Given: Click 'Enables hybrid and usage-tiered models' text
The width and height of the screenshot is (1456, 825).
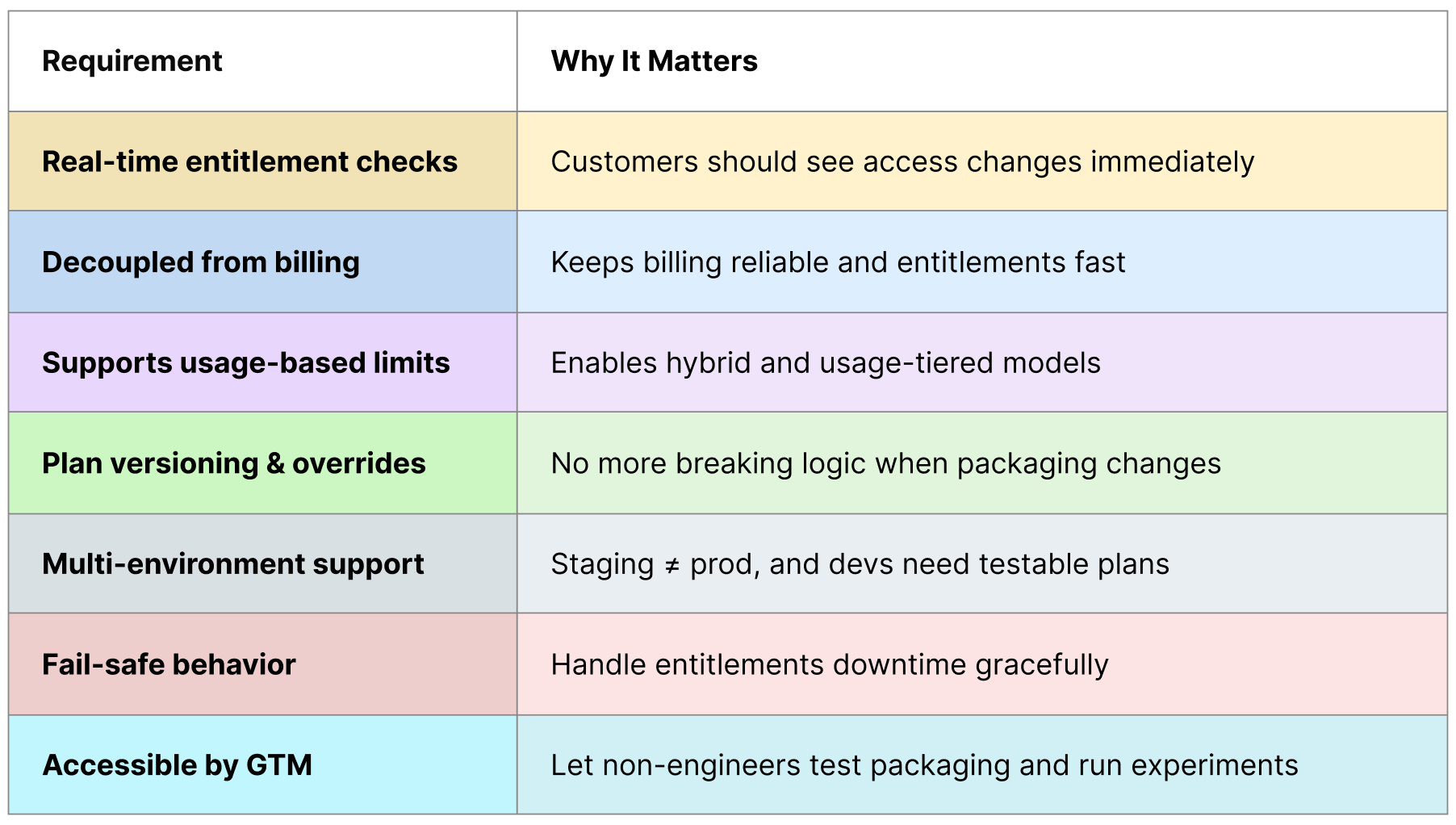Looking at the screenshot, I should pos(826,363).
